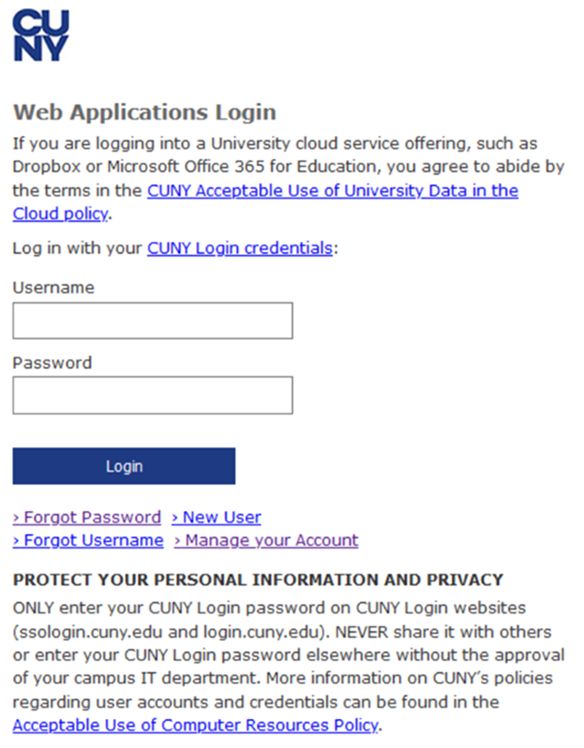The image size is (584, 748).
Task: Open Acceptable Use of Computer Resources Policy
Action: click(195, 725)
